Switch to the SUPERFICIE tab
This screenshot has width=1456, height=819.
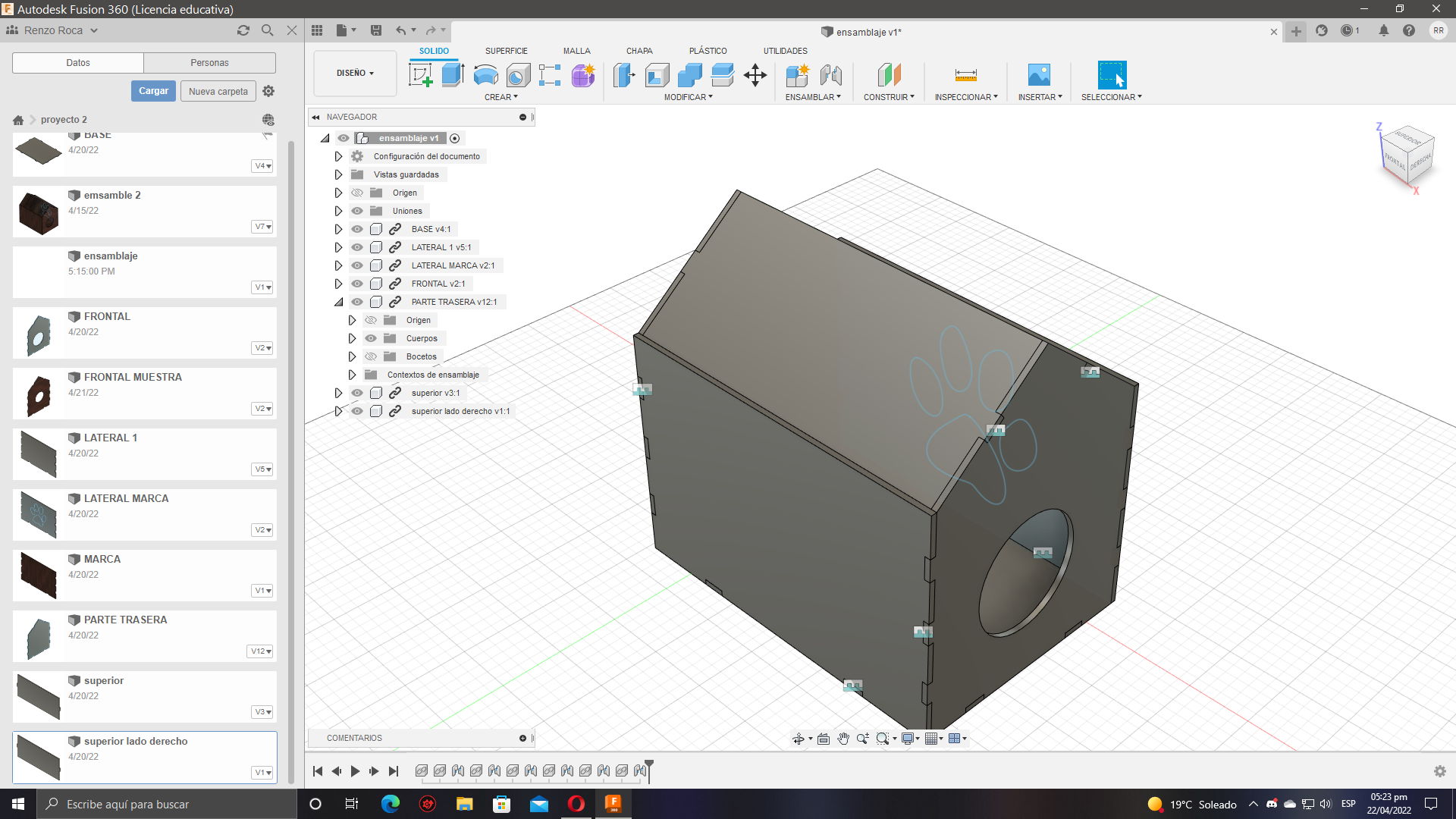pyautogui.click(x=506, y=51)
